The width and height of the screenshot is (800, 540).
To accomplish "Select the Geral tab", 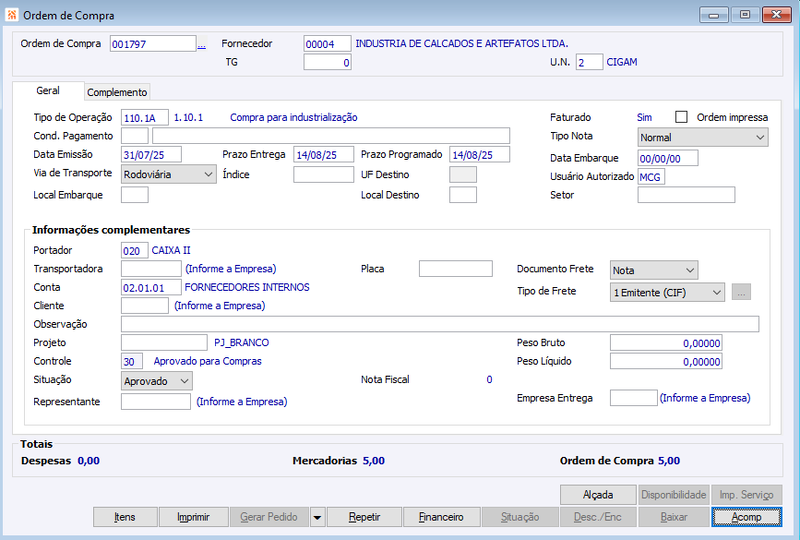I will (x=48, y=90).
